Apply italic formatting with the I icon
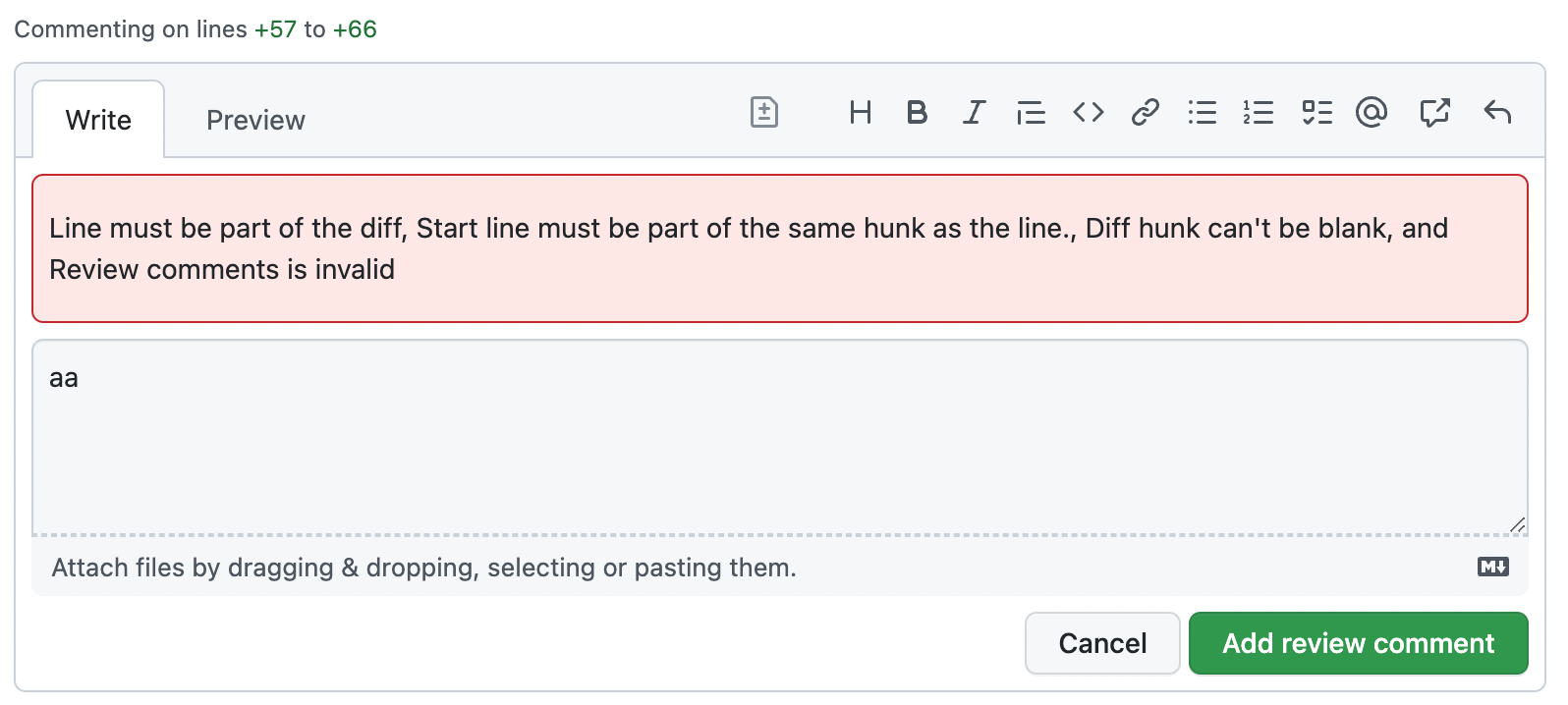Screen dimensions: 1568x705 [974, 113]
